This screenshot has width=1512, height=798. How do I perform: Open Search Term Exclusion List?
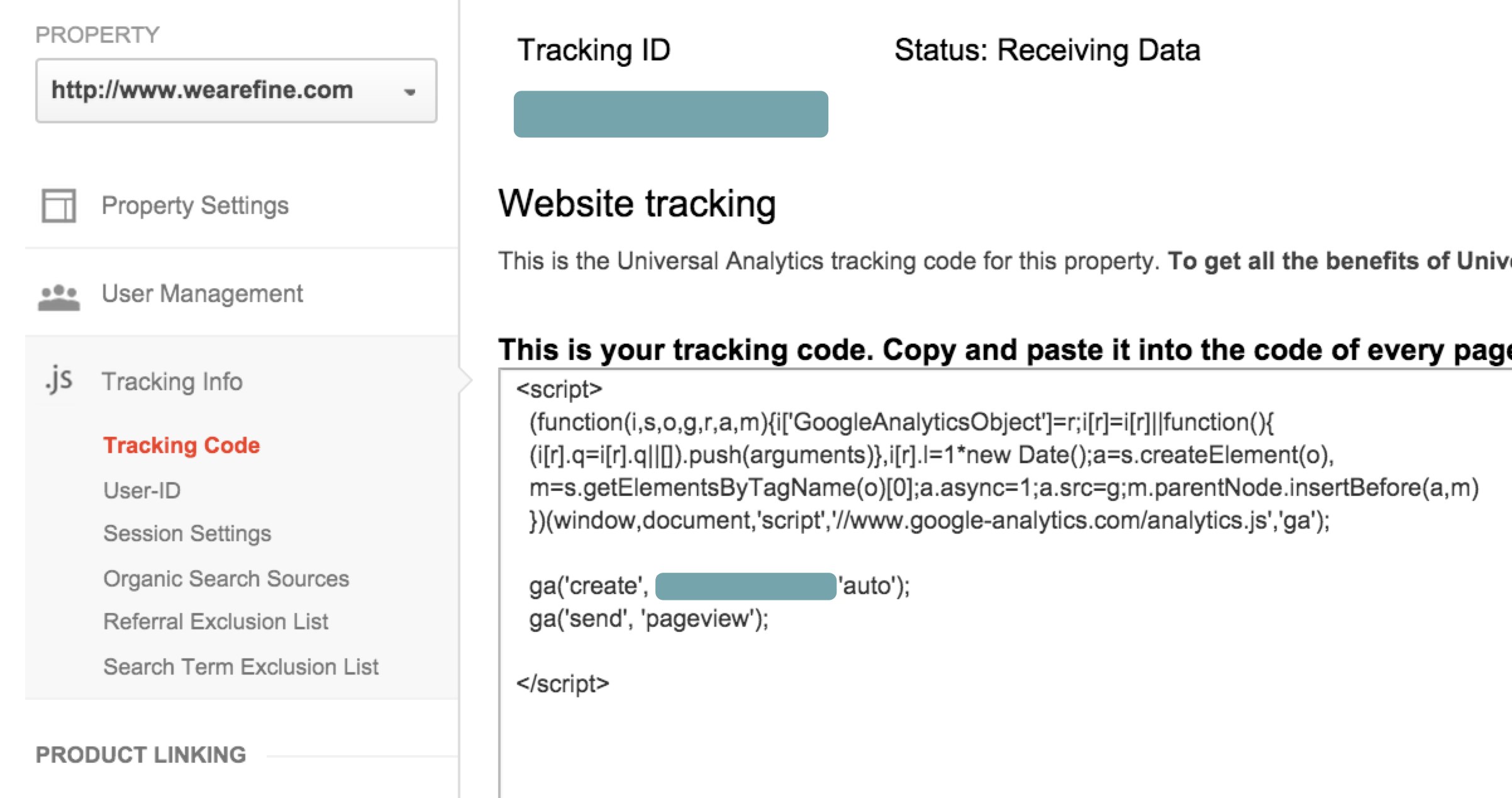point(241,666)
